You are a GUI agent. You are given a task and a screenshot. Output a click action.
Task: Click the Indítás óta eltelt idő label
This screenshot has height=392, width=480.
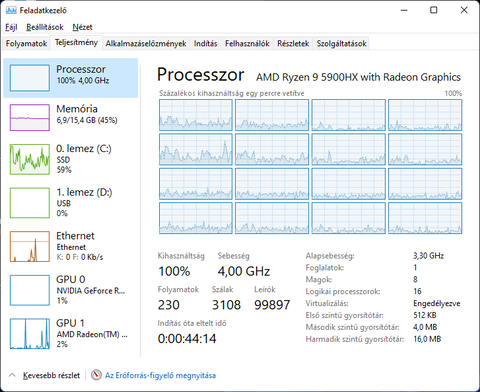(192, 323)
